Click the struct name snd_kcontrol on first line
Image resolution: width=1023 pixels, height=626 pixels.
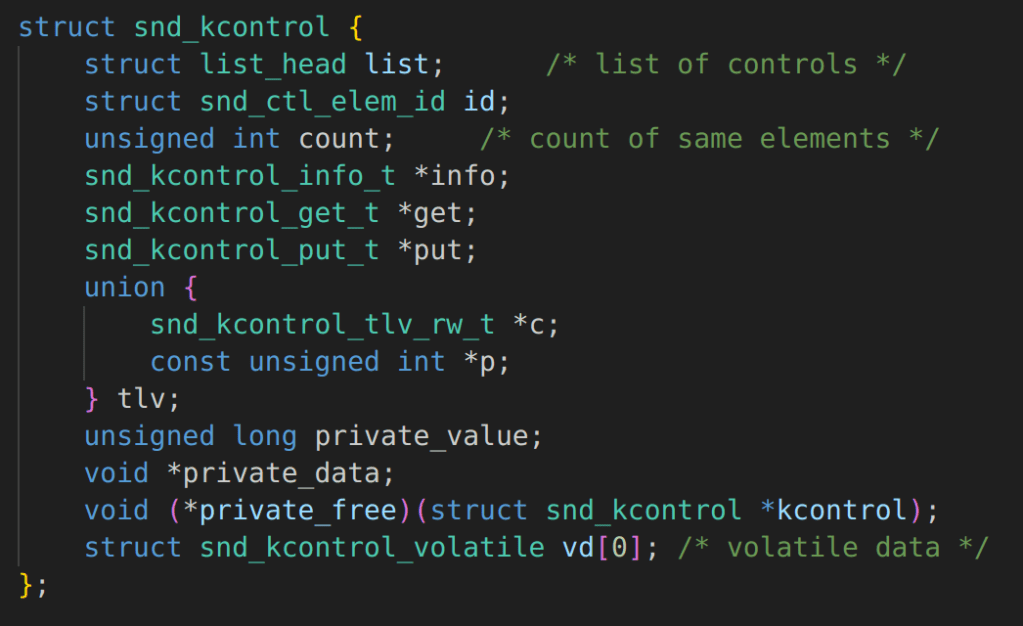click(230, 27)
